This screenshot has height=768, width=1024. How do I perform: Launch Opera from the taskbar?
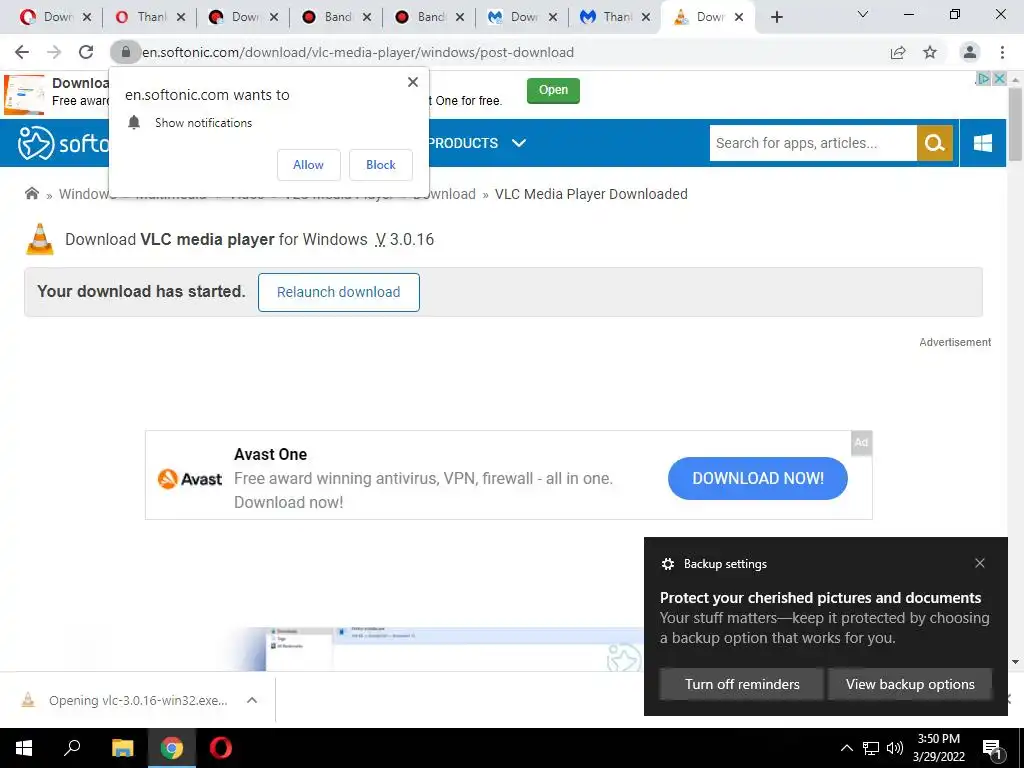point(221,748)
